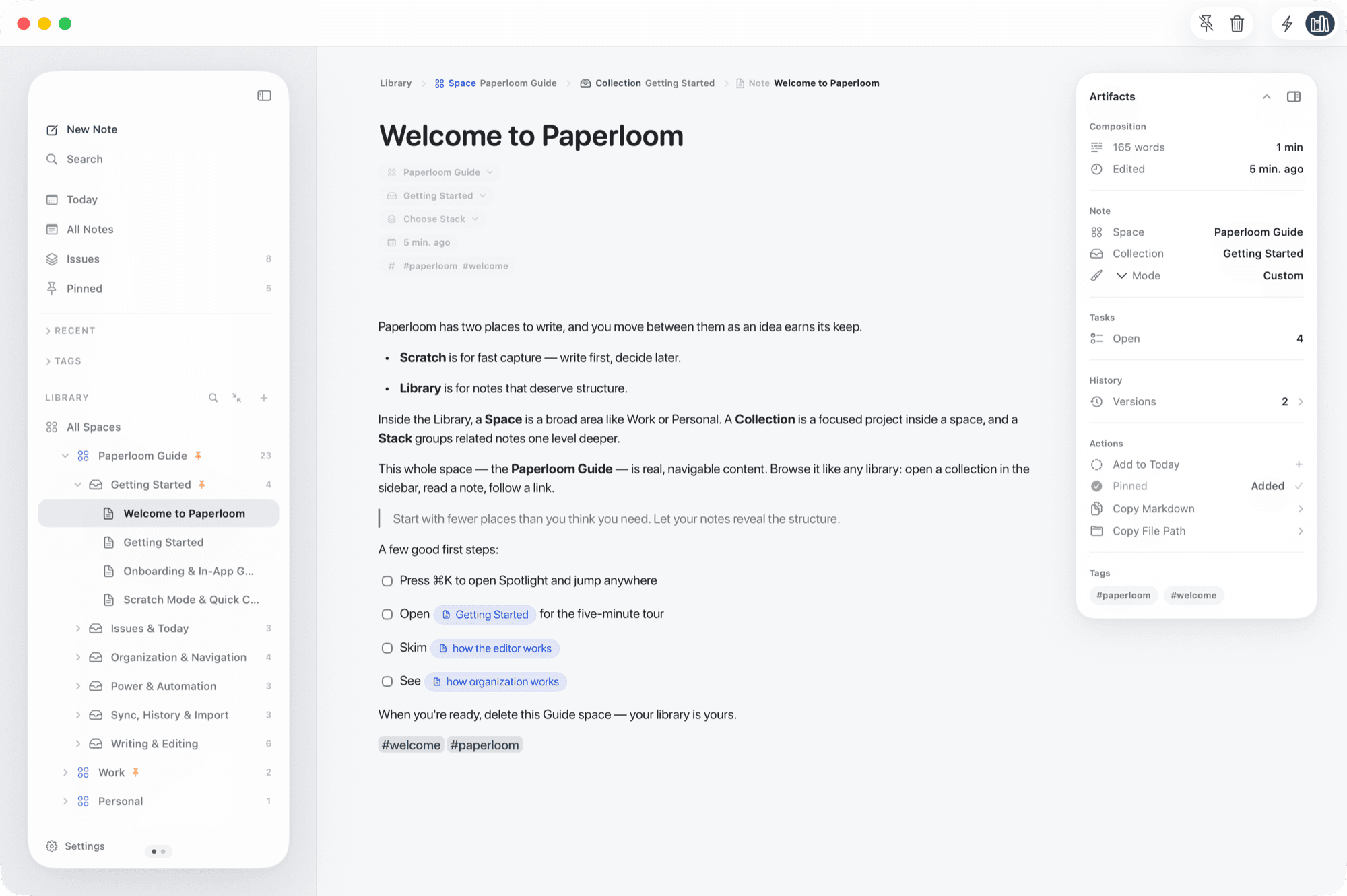Click the unpin note icon in top toolbar

coord(1206,24)
